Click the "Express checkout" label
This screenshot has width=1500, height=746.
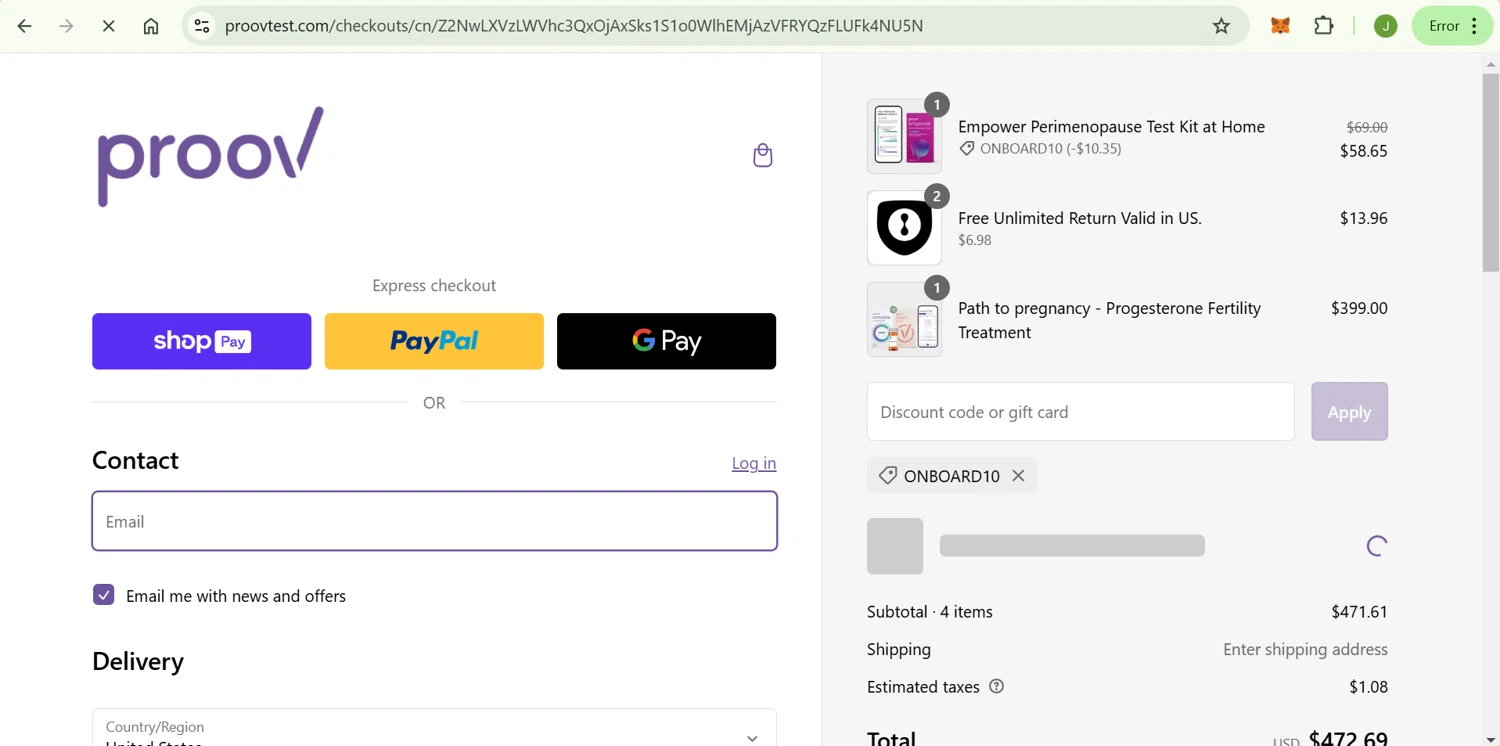[434, 286]
